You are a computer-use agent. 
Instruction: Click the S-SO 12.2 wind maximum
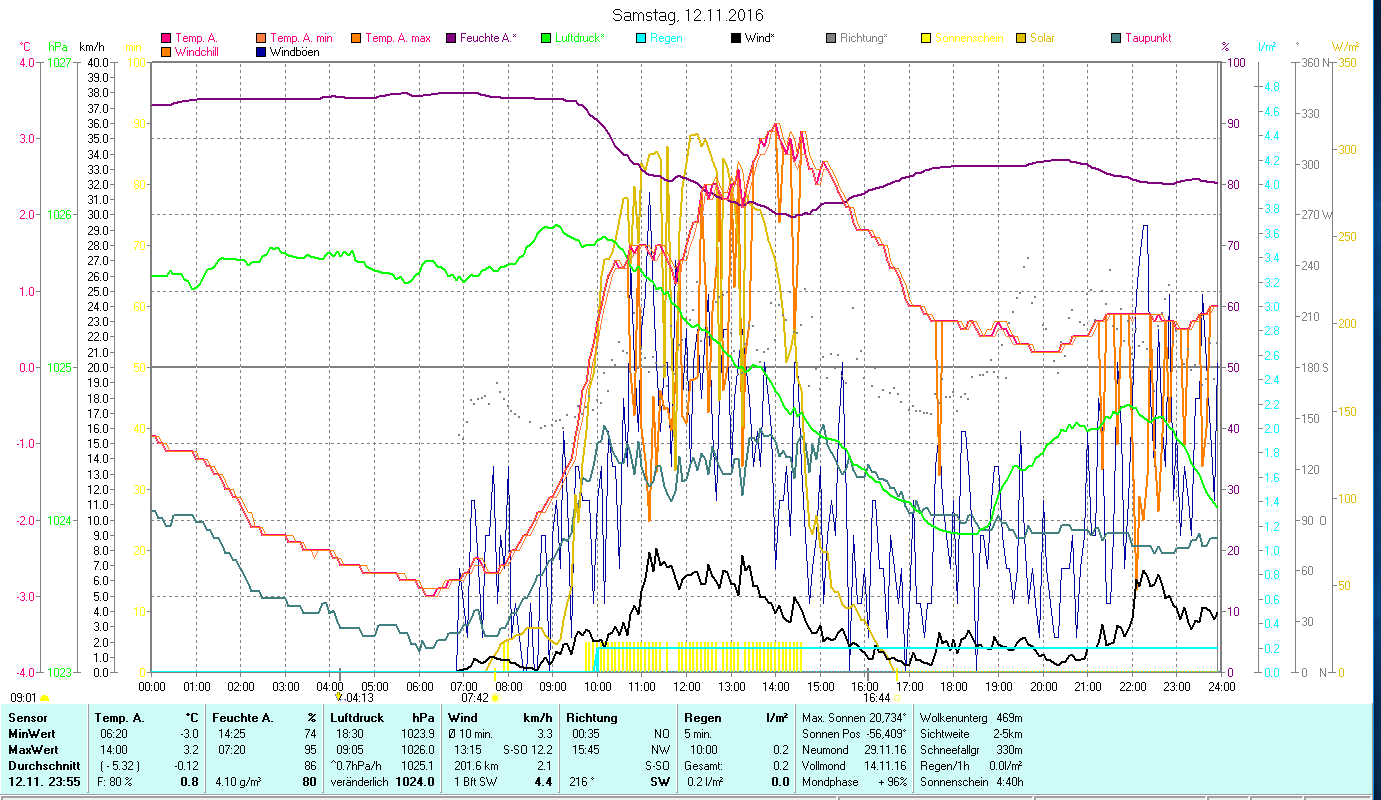coord(527,749)
